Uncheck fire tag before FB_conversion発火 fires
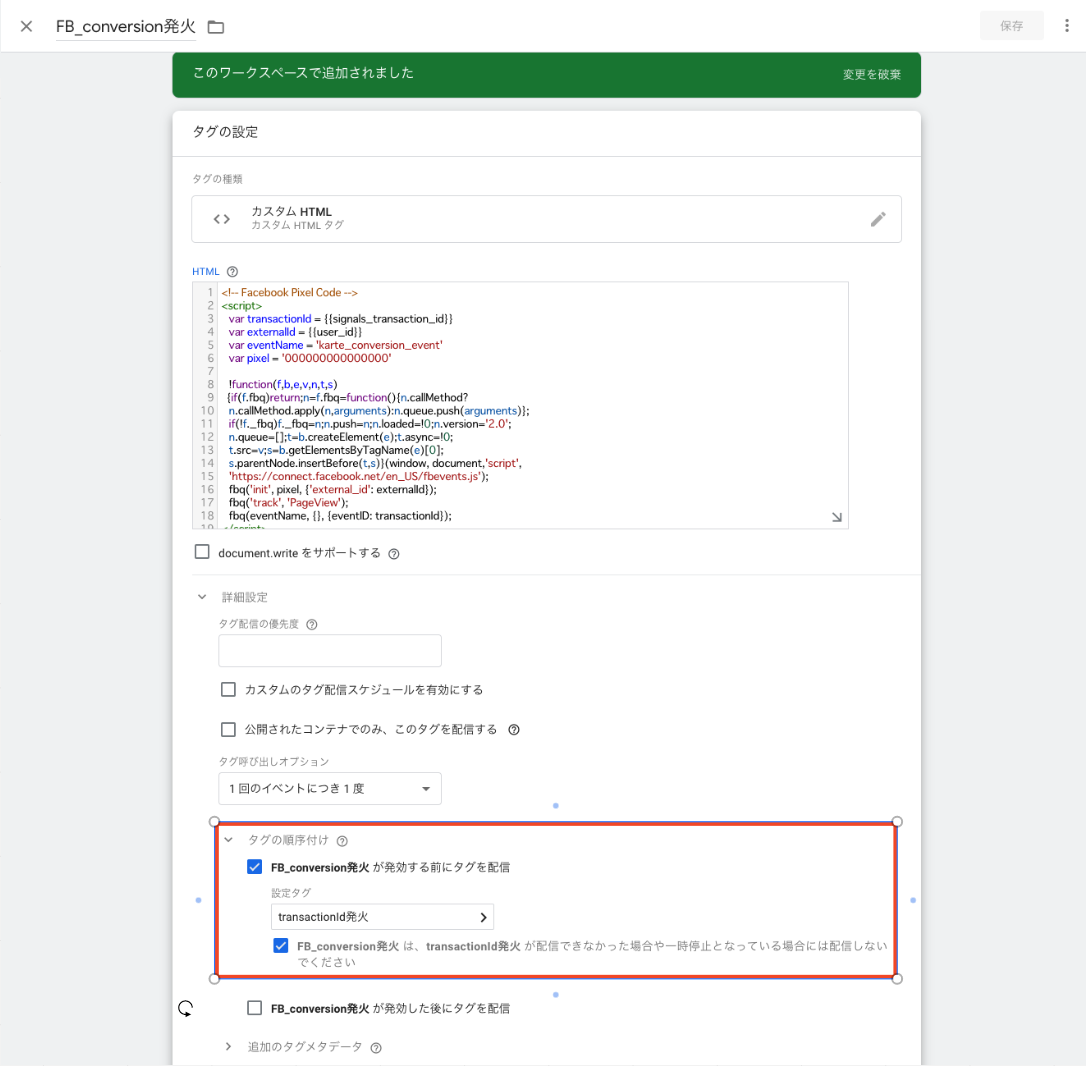This screenshot has height=1066, width=1086. (254, 867)
